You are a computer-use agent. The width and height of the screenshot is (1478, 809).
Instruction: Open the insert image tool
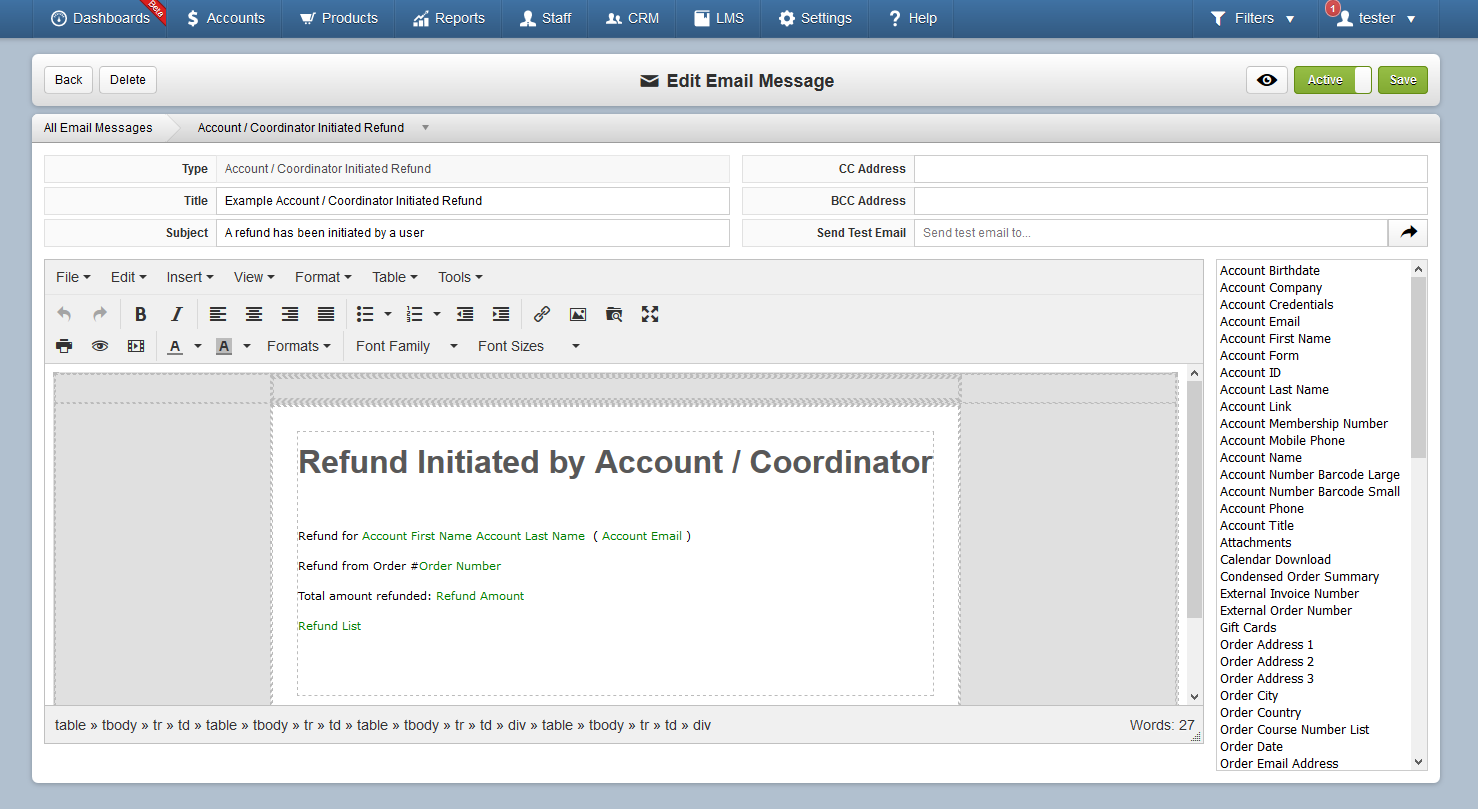578,314
